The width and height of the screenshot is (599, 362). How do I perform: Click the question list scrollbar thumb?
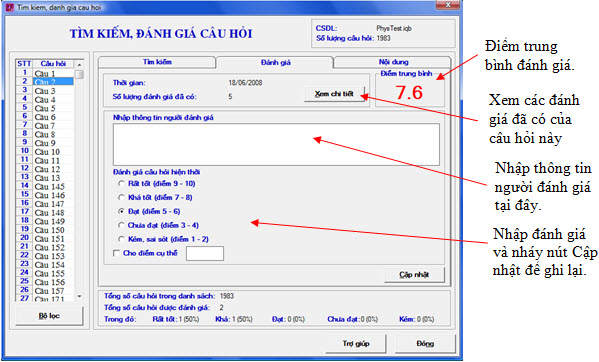[79, 74]
